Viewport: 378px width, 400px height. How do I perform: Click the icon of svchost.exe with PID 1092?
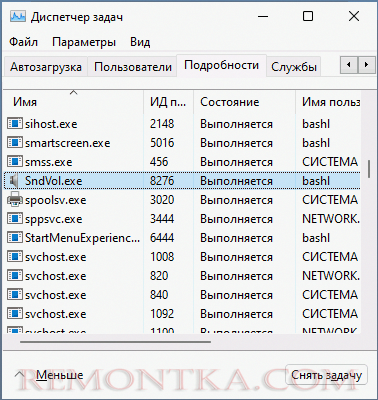pyautogui.click(x=15, y=314)
